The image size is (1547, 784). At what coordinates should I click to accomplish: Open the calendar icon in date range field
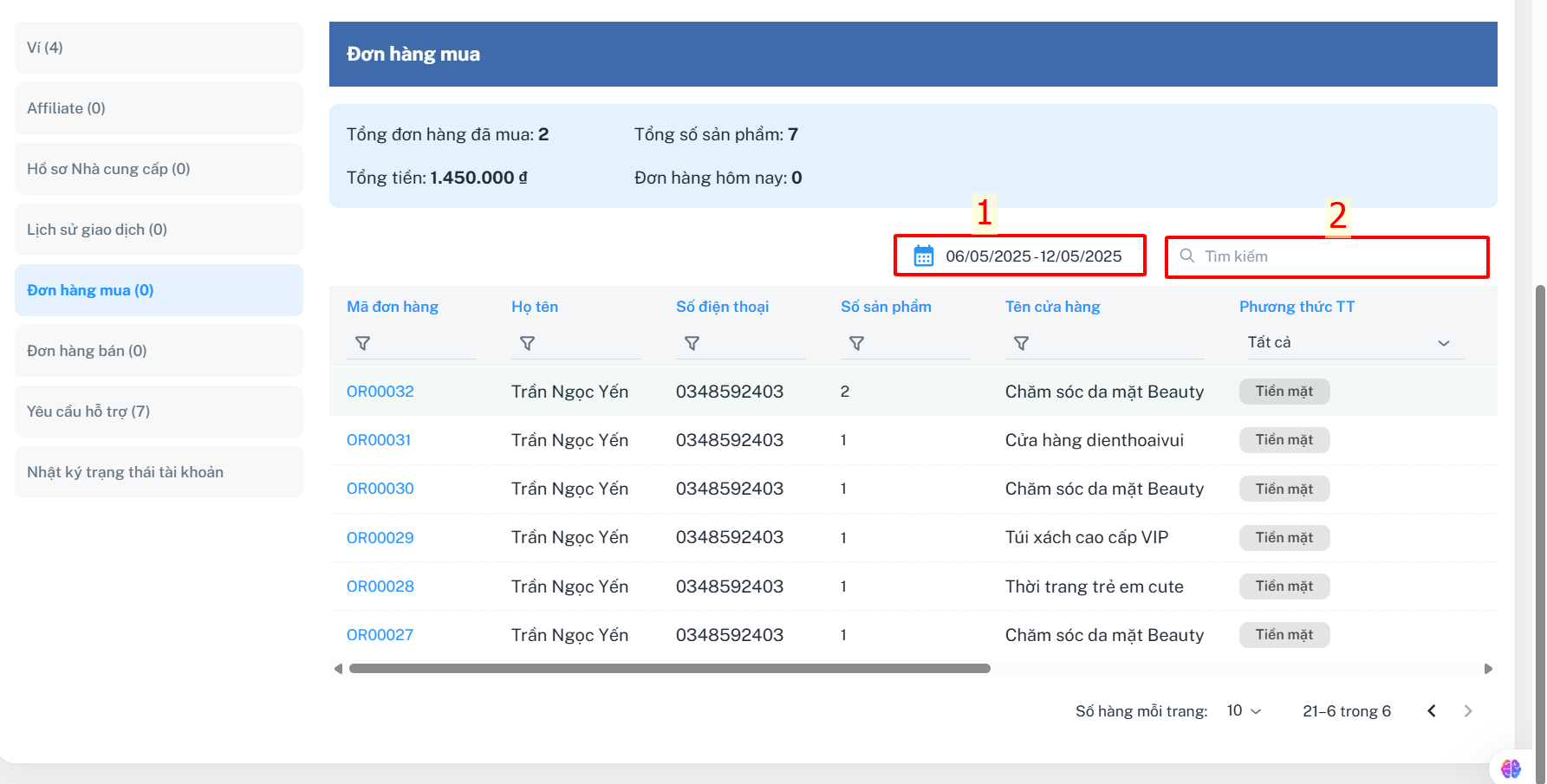[x=924, y=256]
